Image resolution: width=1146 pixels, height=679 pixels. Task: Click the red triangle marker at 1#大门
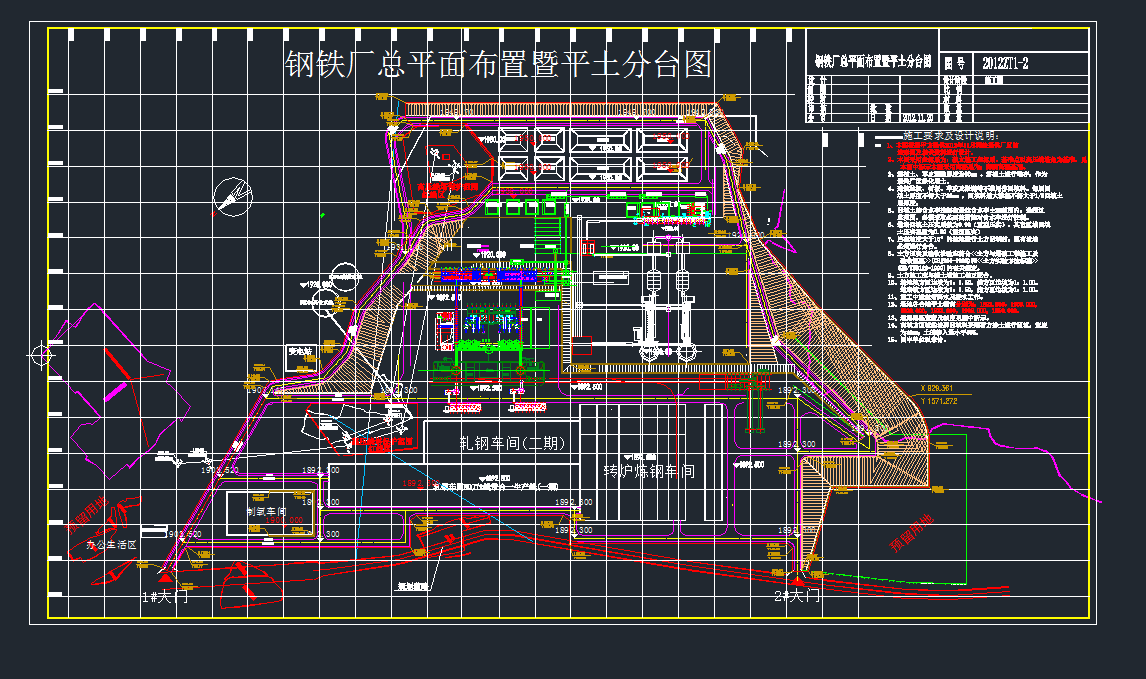[165, 578]
